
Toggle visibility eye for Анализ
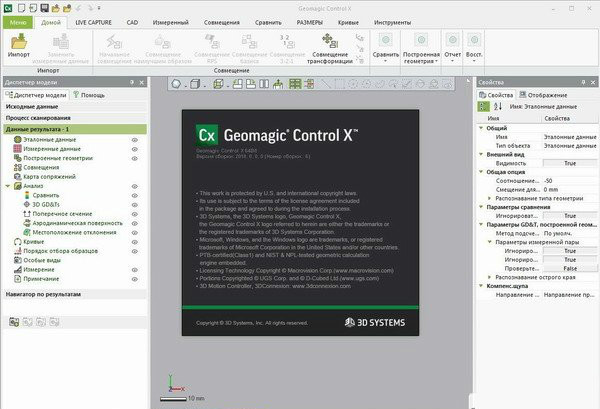[x=135, y=186]
